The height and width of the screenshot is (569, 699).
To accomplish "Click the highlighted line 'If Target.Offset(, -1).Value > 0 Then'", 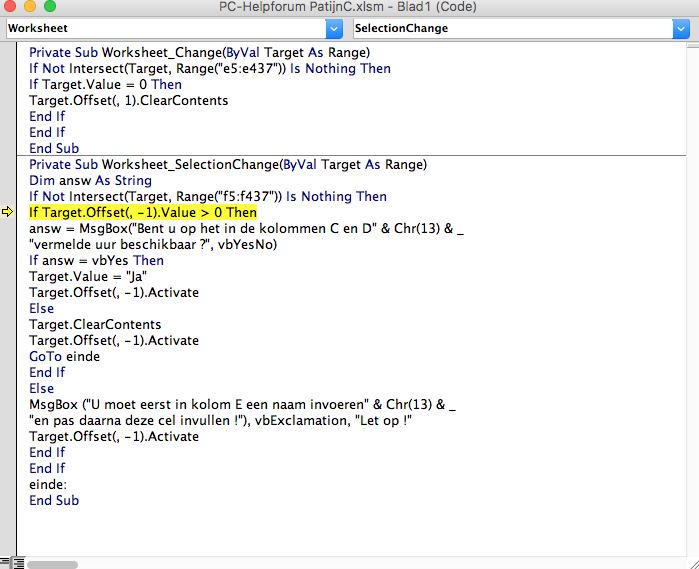I will click(x=143, y=213).
